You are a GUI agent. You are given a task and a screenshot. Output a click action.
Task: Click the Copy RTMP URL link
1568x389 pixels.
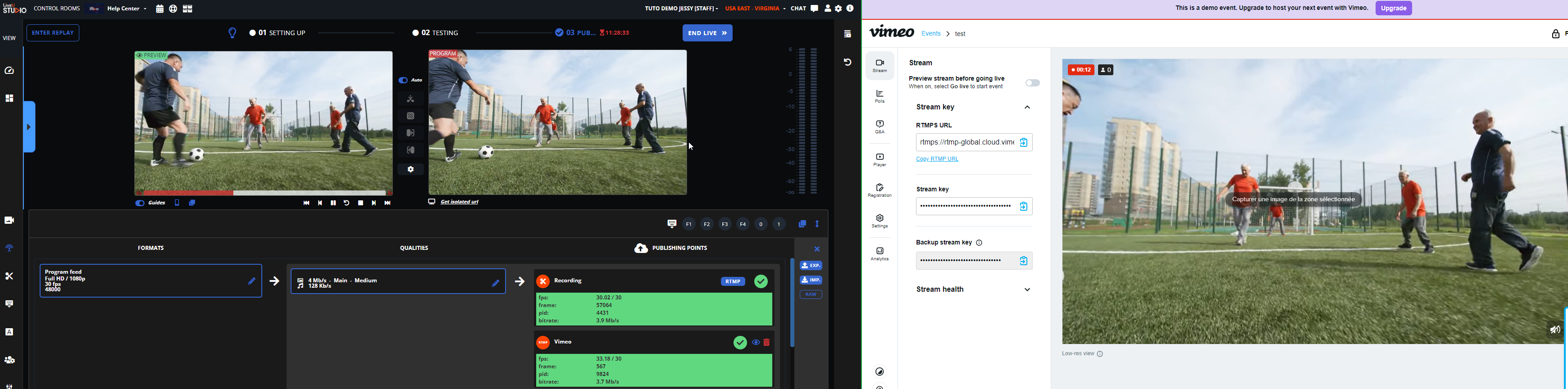[x=937, y=159]
